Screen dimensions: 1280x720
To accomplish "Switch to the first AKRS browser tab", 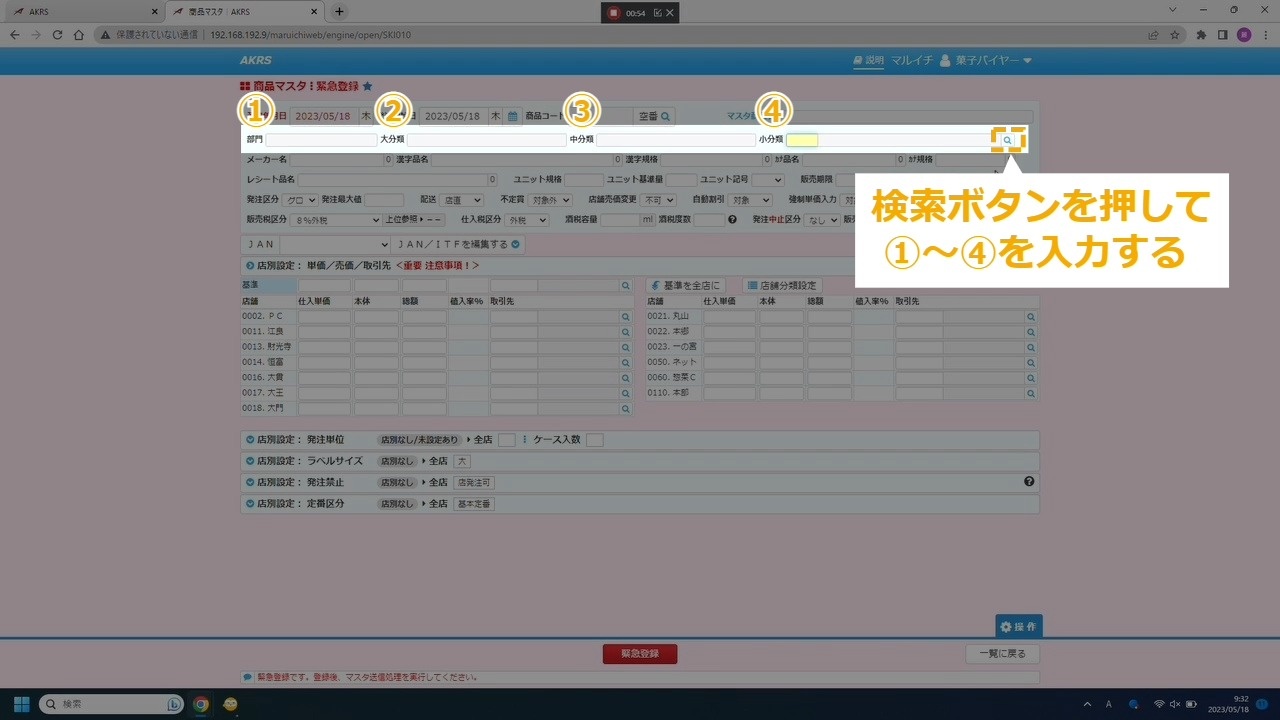I will 84,12.
